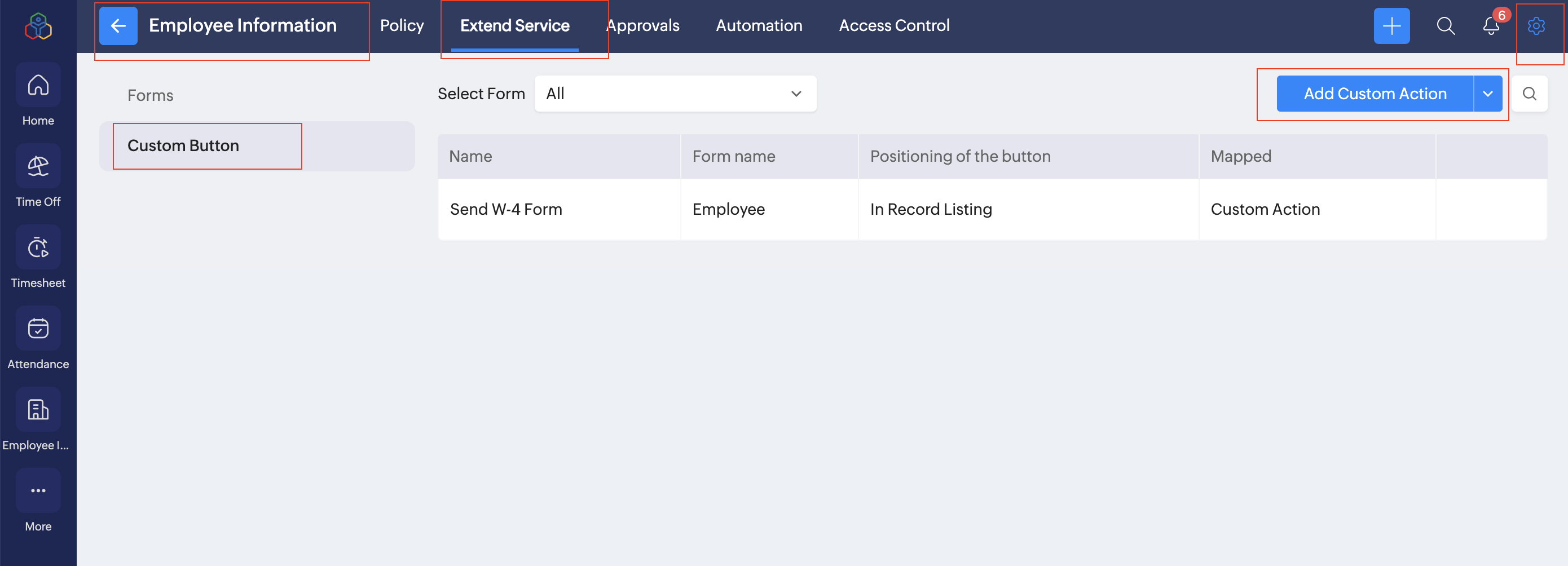Go to Attendance in the sidebar

point(38,329)
